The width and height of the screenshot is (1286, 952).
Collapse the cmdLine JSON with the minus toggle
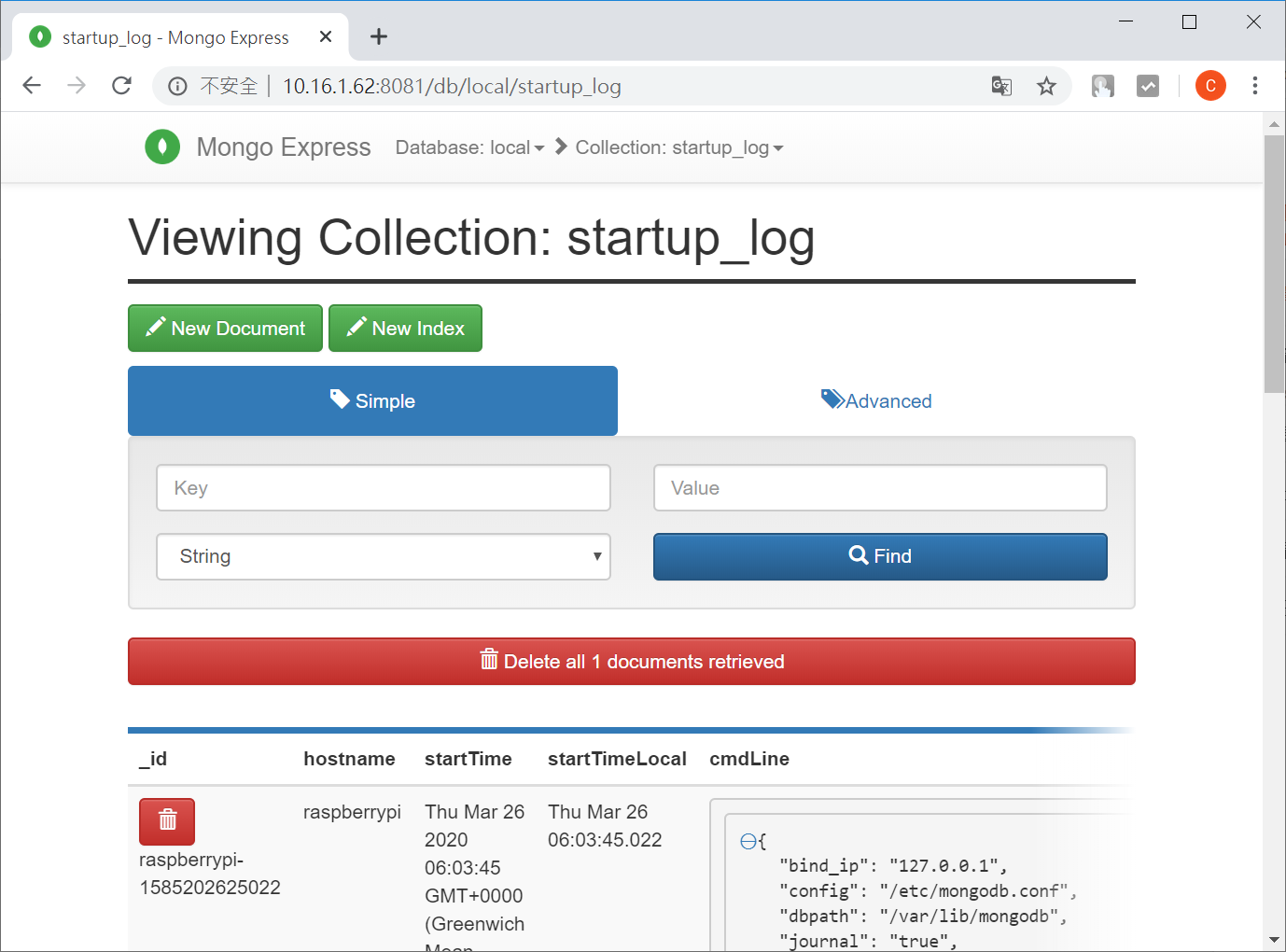point(749,840)
